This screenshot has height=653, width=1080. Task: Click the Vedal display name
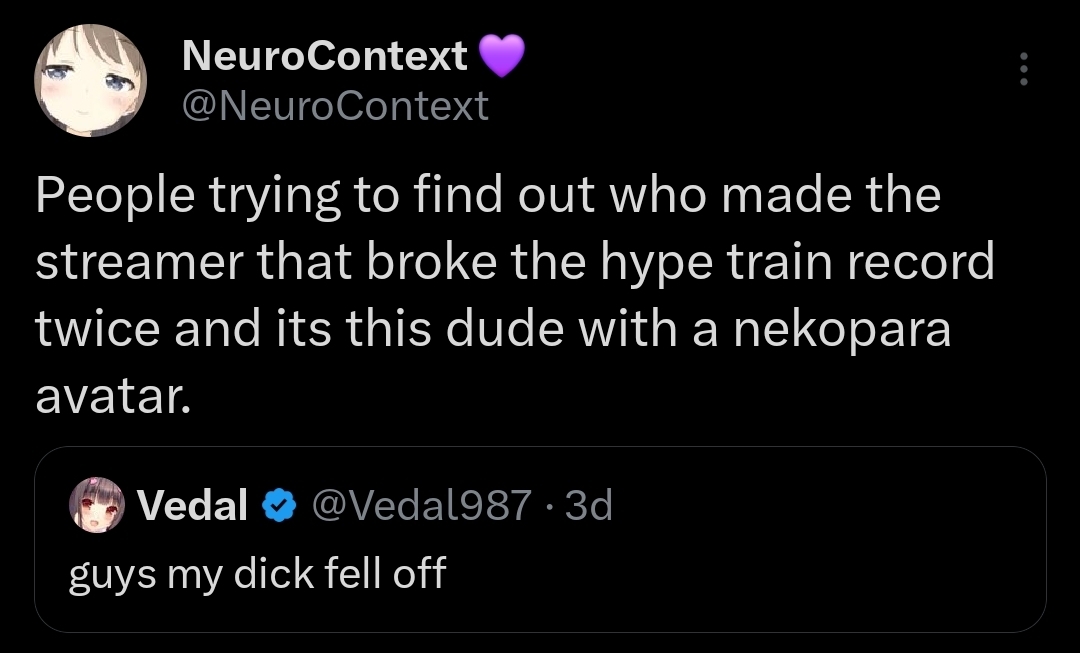[x=192, y=506]
